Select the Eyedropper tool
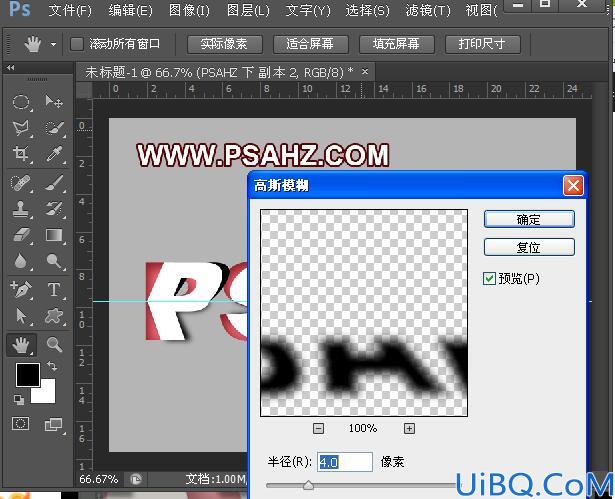615x499 pixels. (54, 154)
